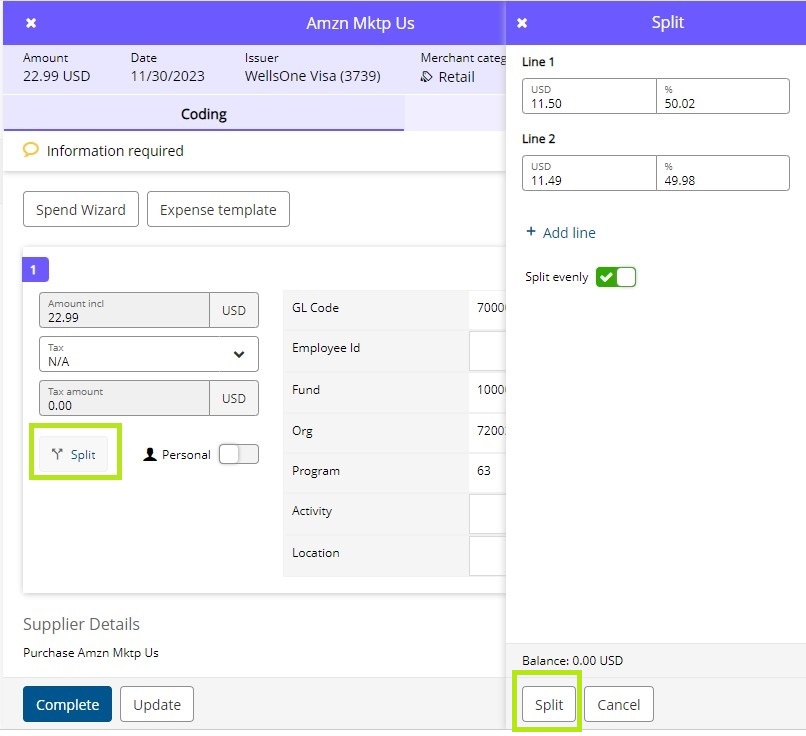The image size is (806, 736).
Task: Switch to the Coding tab
Action: tap(203, 114)
